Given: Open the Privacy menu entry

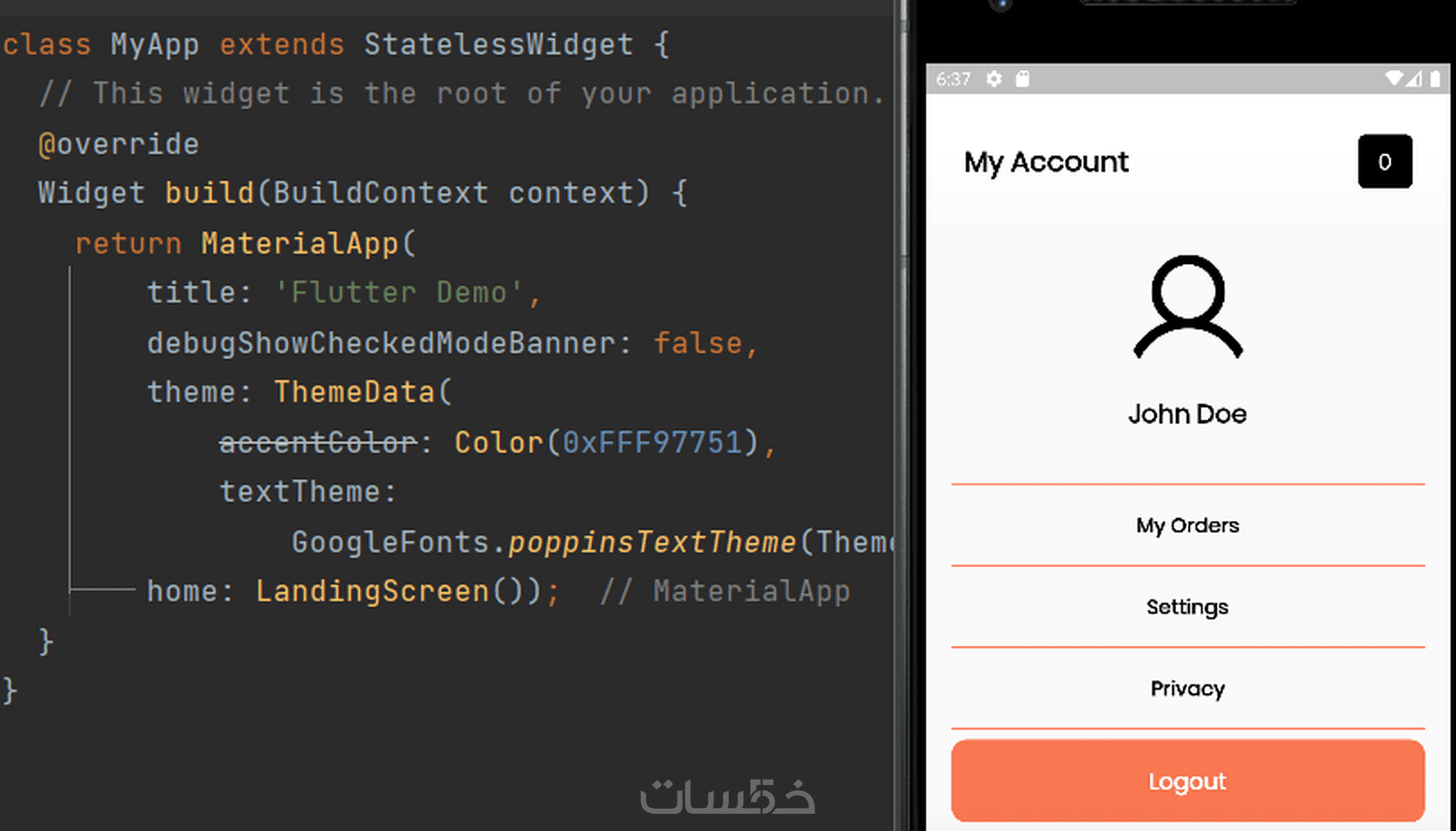Looking at the screenshot, I should pyautogui.click(x=1187, y=689).
